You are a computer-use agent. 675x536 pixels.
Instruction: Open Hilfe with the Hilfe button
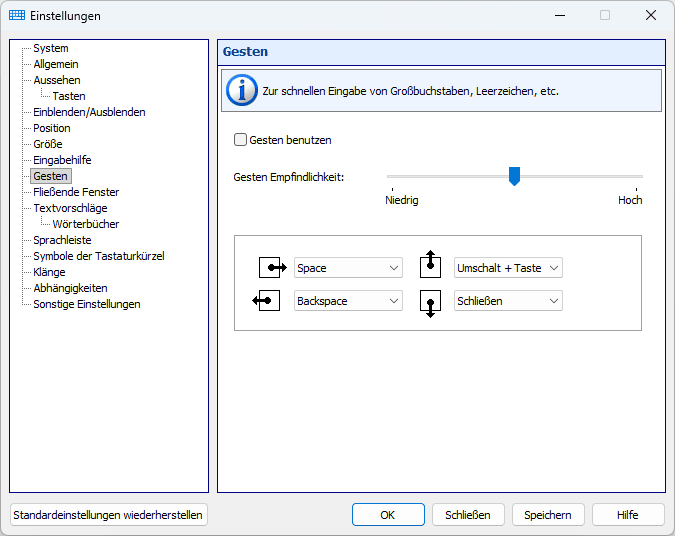[x=628, y=515]
